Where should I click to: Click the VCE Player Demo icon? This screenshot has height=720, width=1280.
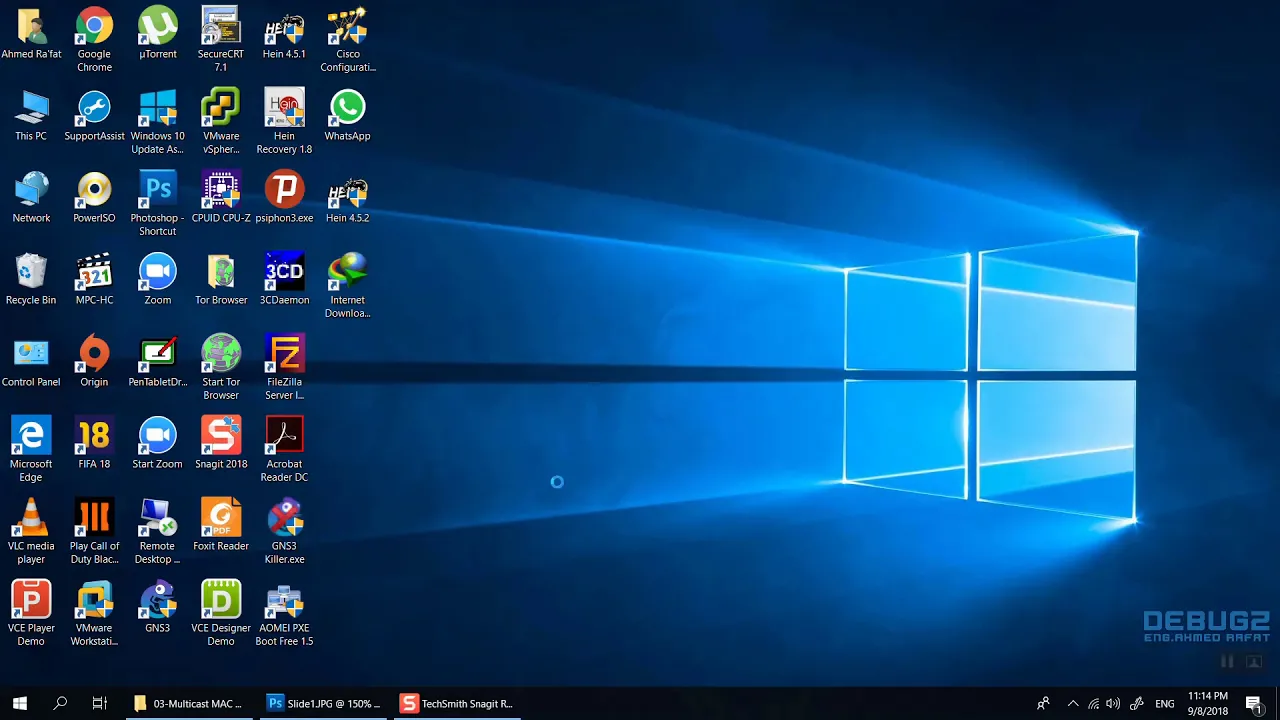click(31, 614)
